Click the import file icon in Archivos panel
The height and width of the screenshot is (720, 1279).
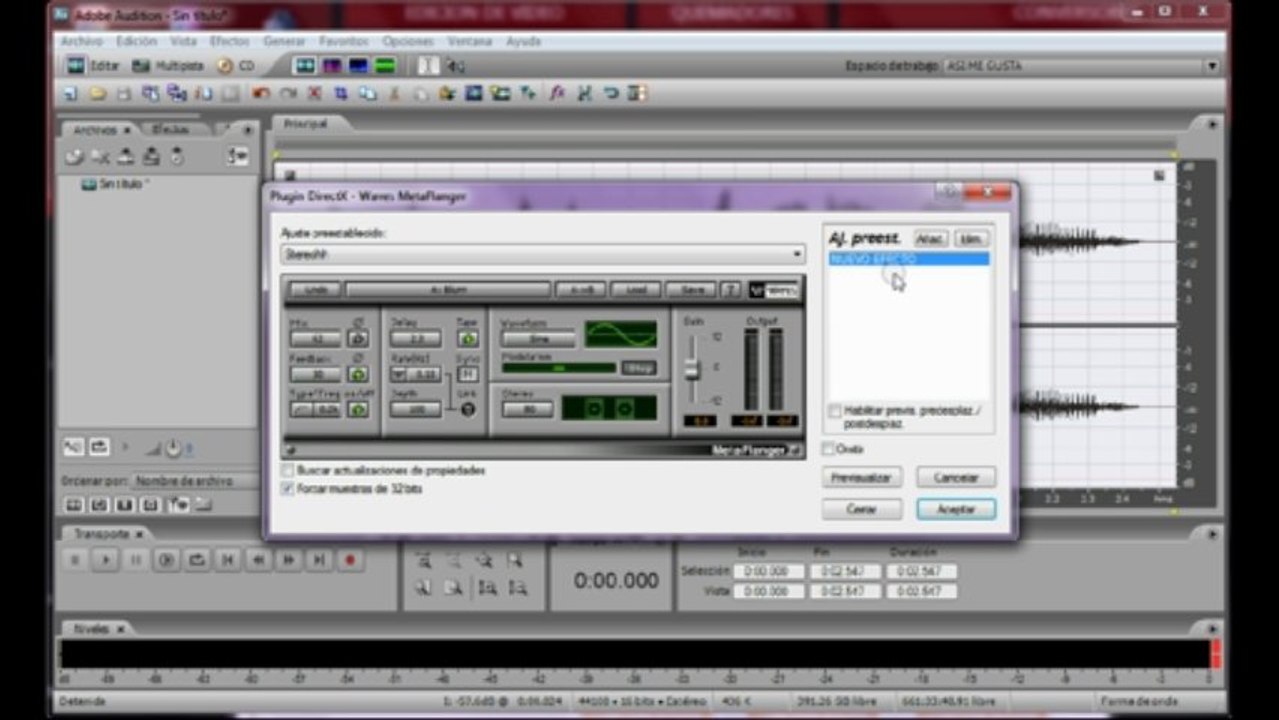click(x=75, y=157)
